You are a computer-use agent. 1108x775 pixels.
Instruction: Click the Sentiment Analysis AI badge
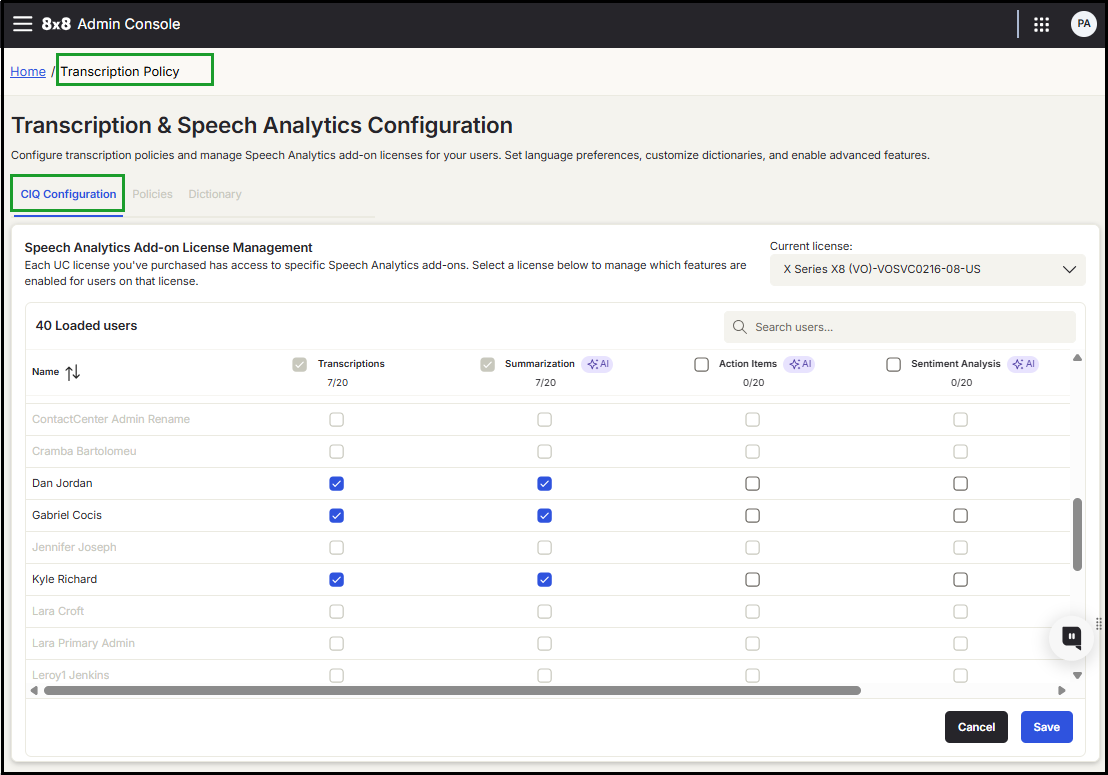coord(1022,364)
